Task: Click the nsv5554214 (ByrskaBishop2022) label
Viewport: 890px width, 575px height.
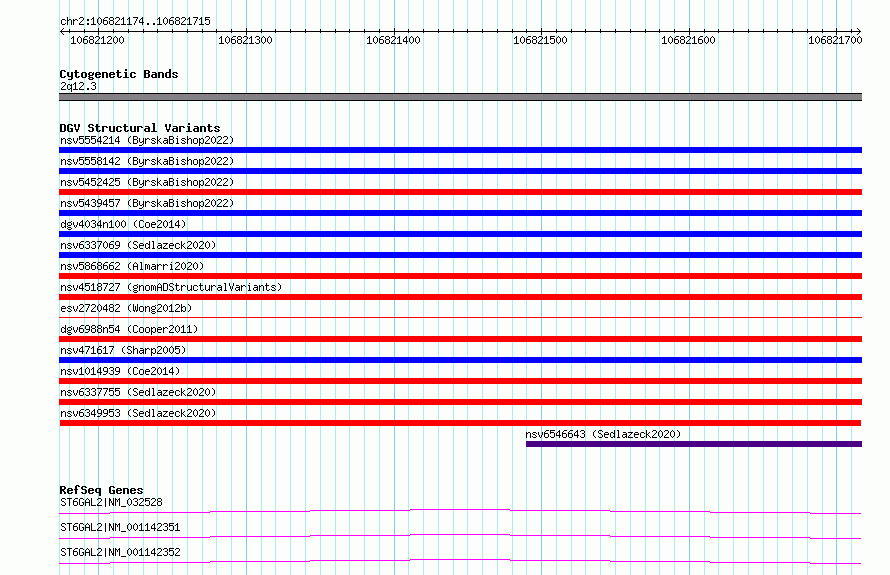Action: coord(147,140)
